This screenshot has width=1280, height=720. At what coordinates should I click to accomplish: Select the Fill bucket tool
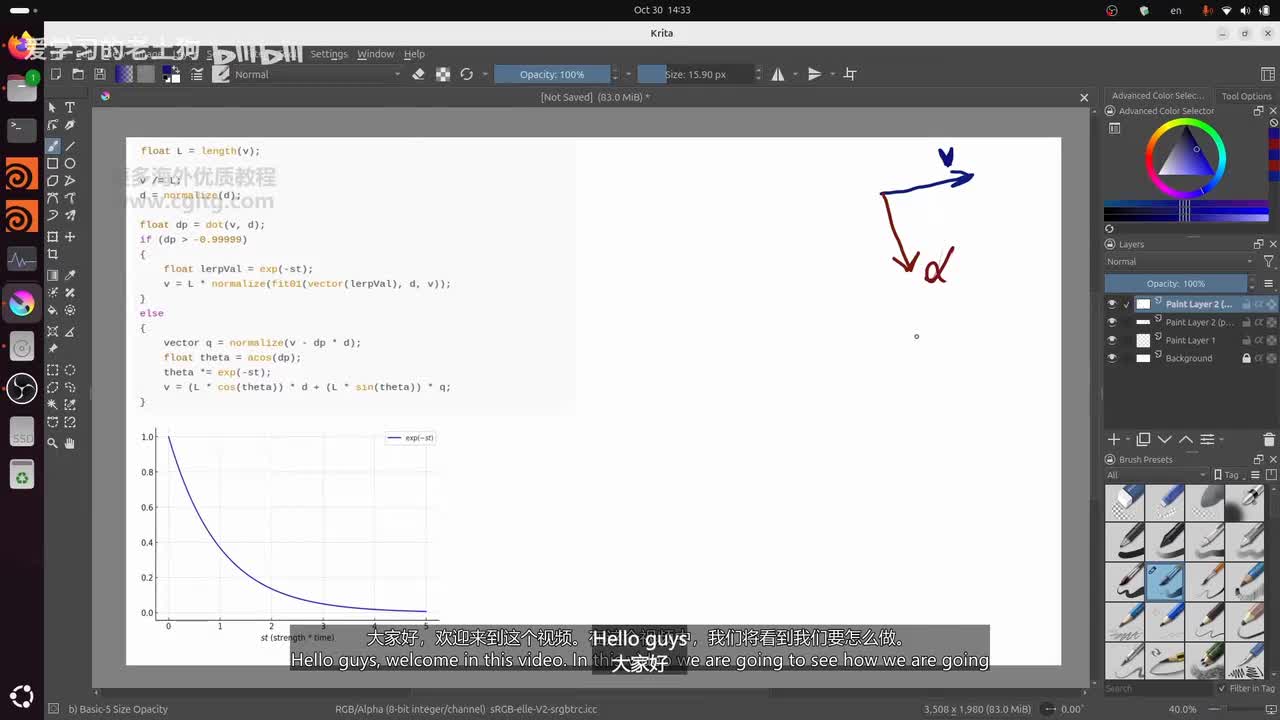coord(53,310)
